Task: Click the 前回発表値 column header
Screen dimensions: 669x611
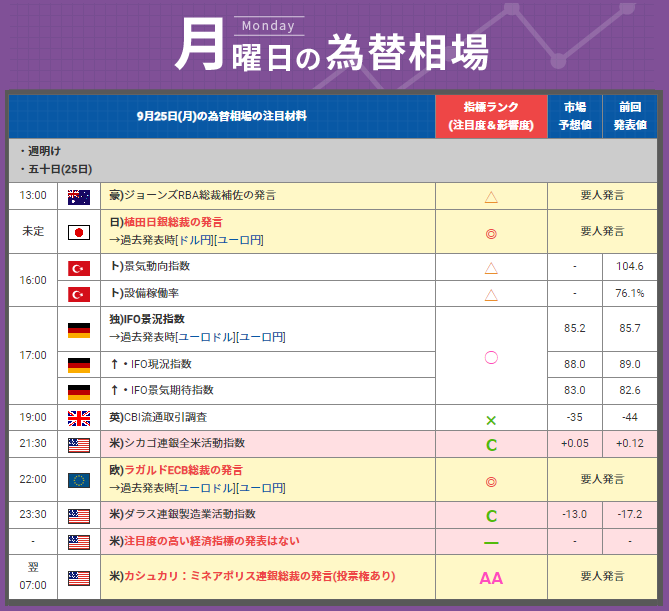Action: (630, 116)
